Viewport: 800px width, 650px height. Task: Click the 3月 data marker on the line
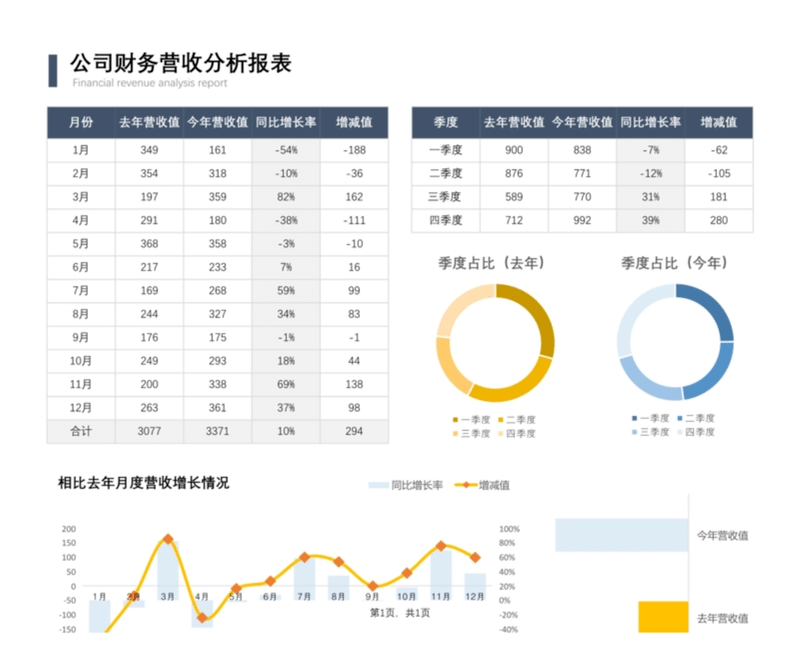(x=168, y=539)
